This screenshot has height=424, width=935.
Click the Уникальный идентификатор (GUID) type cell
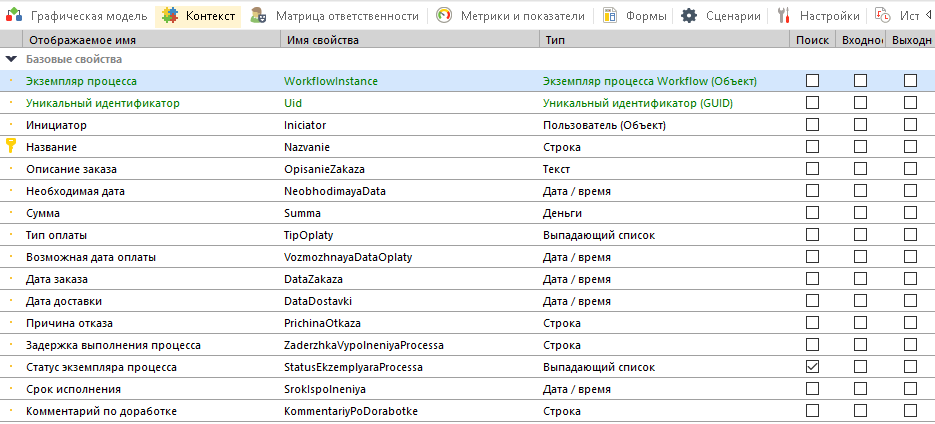click(637, 103)
